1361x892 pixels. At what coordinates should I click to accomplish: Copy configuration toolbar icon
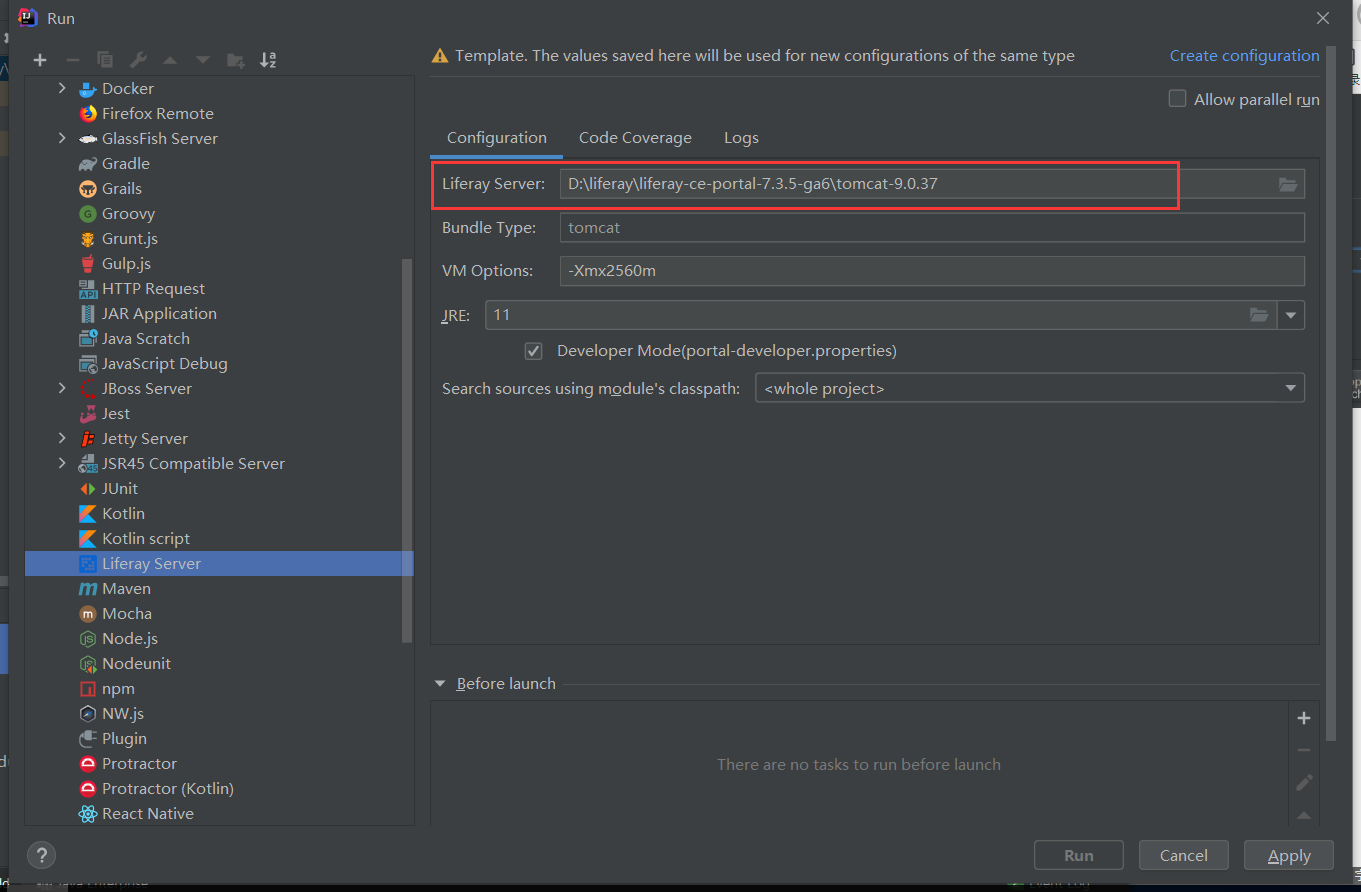tap(105, 60)
